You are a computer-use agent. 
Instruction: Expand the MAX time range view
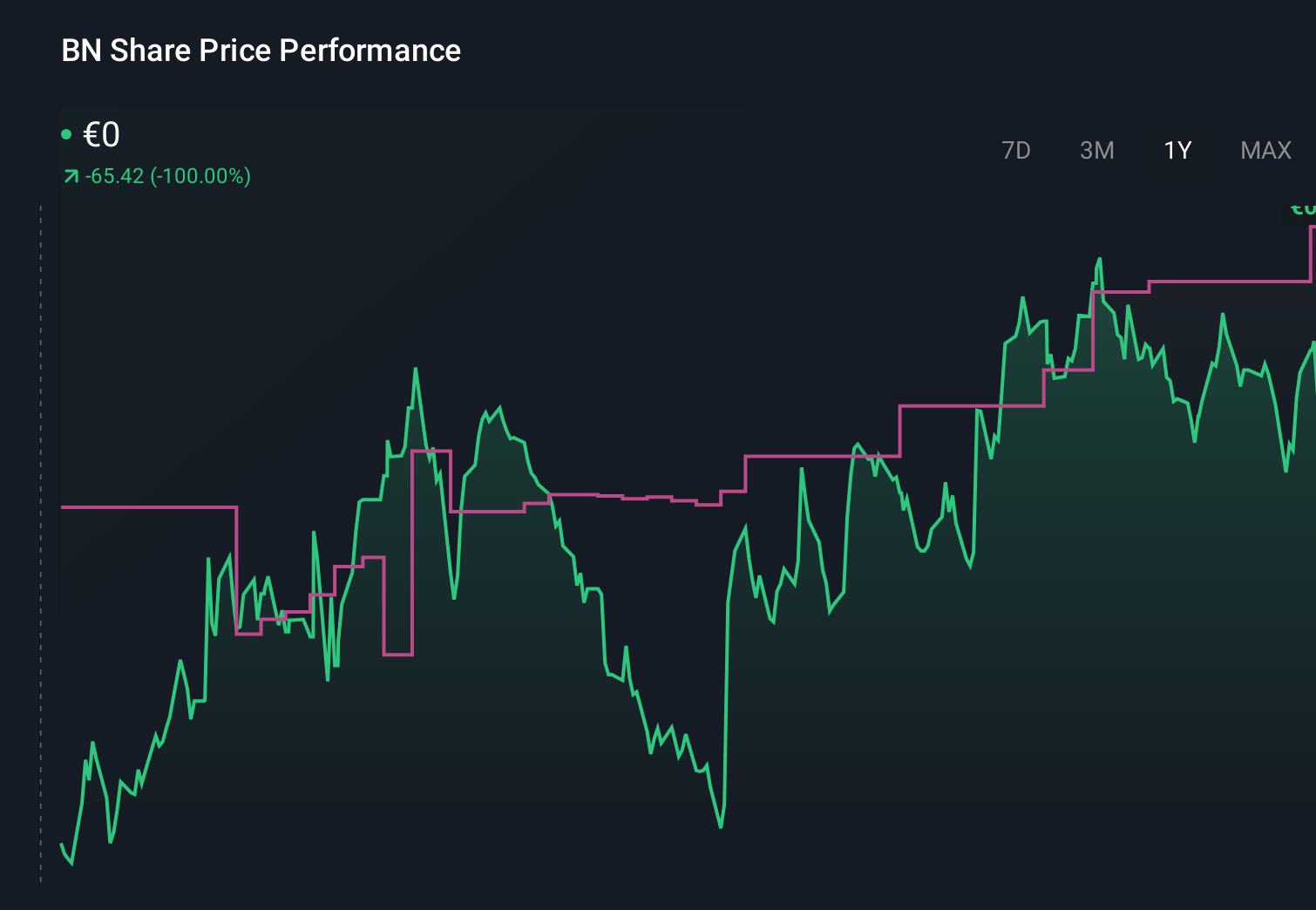click(1265, 150)
